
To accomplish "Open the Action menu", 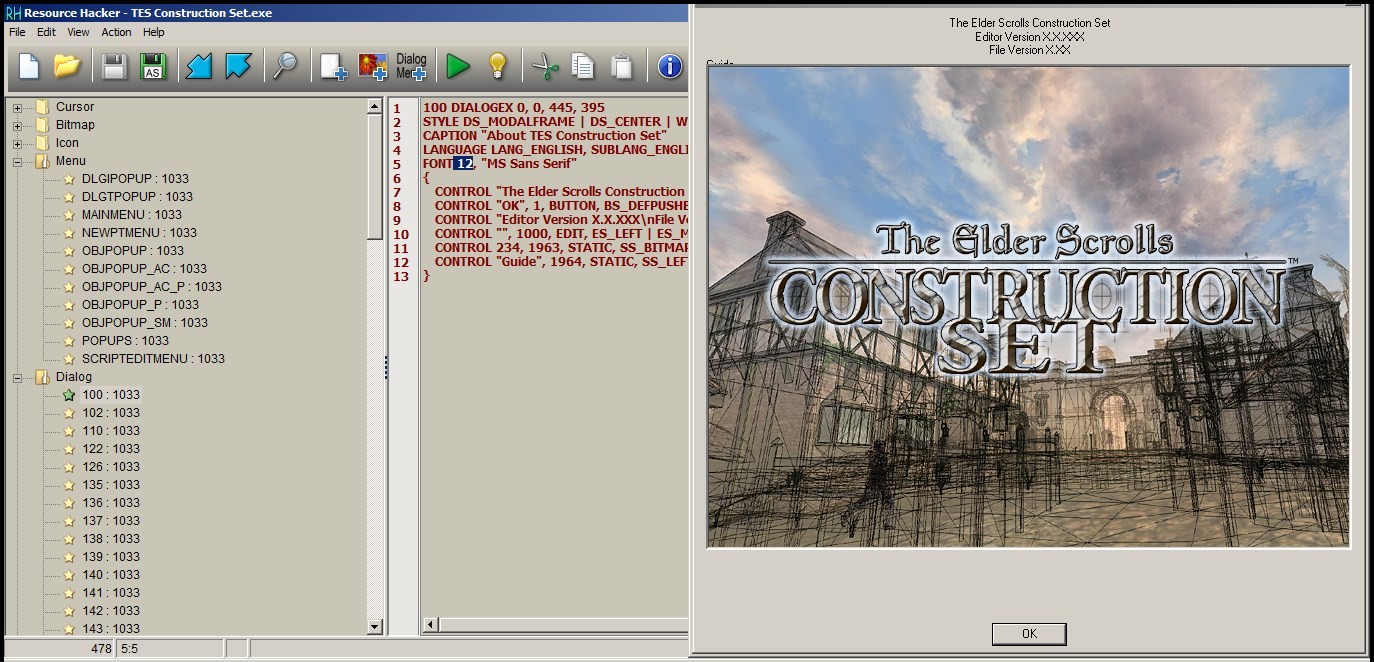I will pyautogui.click(x=116, y=32).
